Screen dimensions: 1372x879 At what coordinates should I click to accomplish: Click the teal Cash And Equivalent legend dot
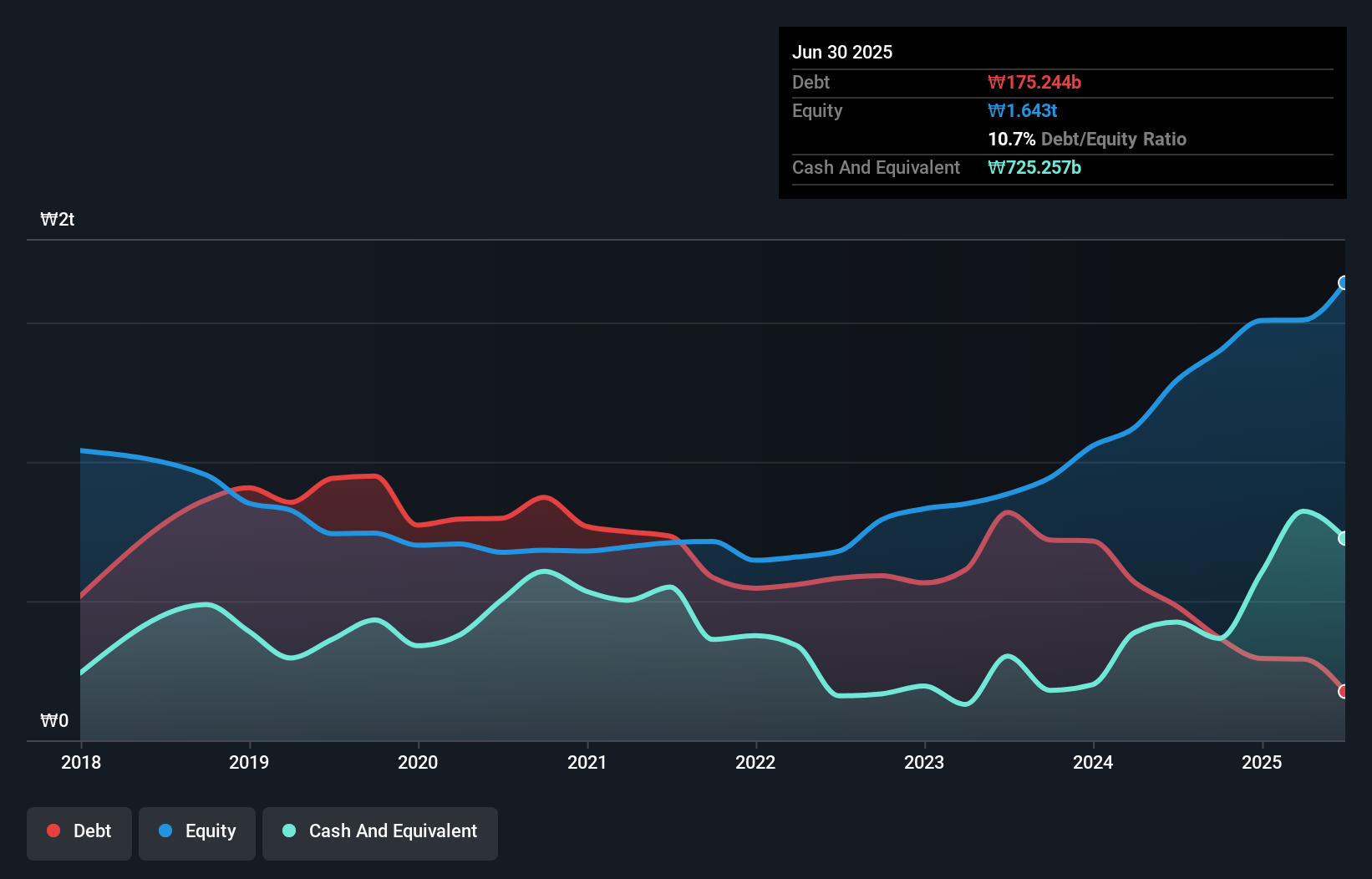[x=288, y=831]
